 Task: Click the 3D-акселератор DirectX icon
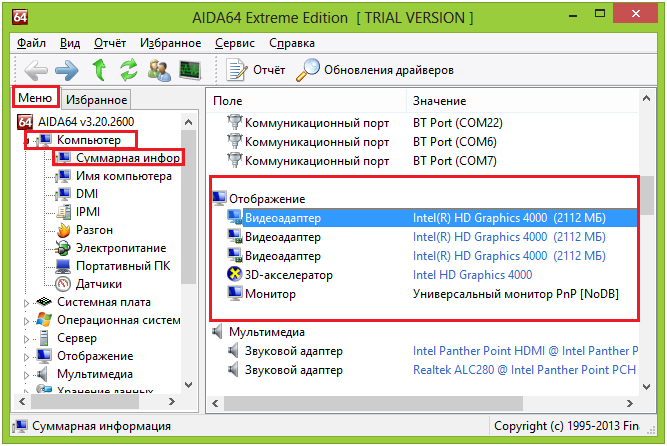[x=234, y=274]
